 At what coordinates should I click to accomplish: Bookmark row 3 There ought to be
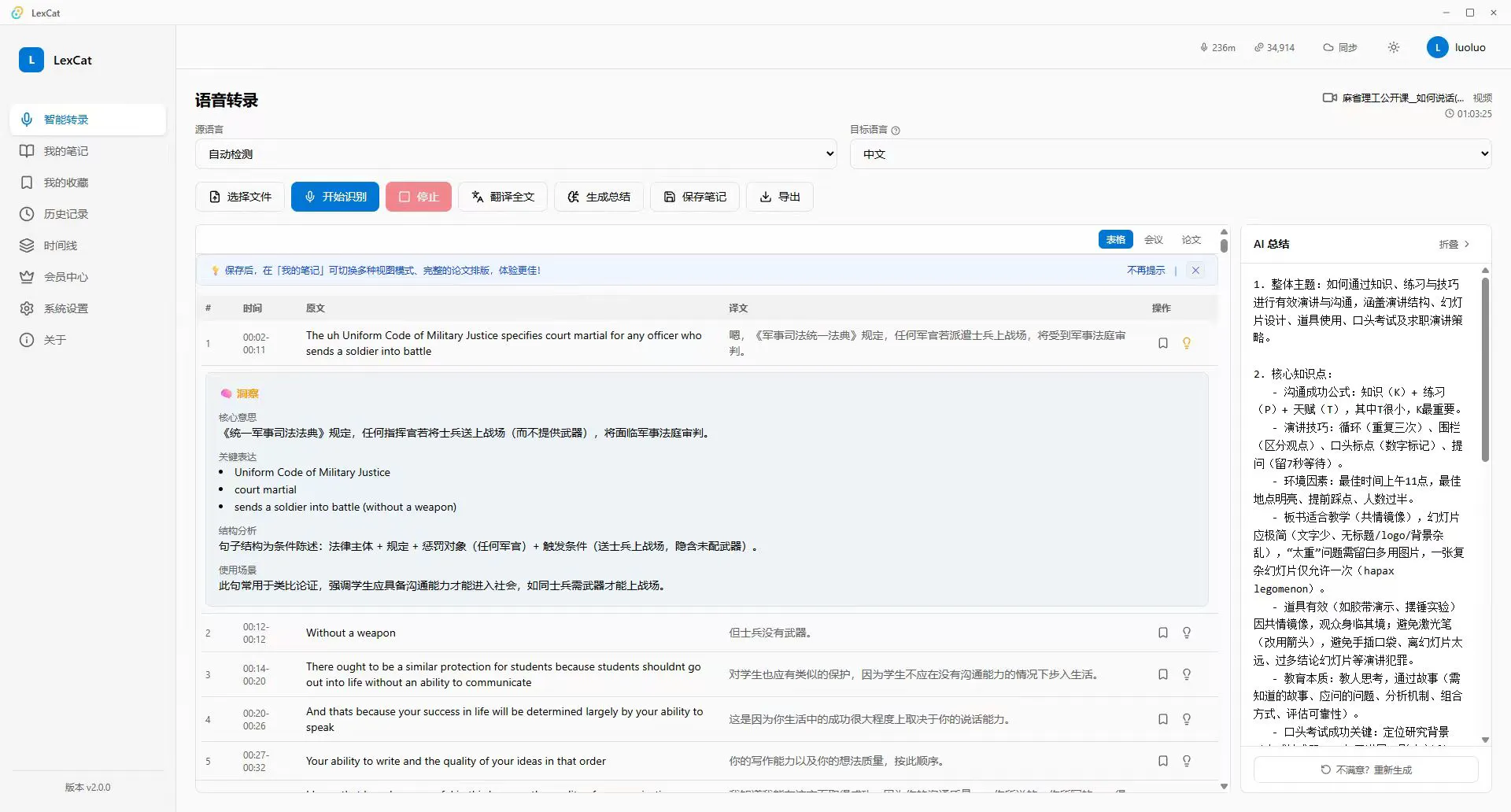(1163, 674)
